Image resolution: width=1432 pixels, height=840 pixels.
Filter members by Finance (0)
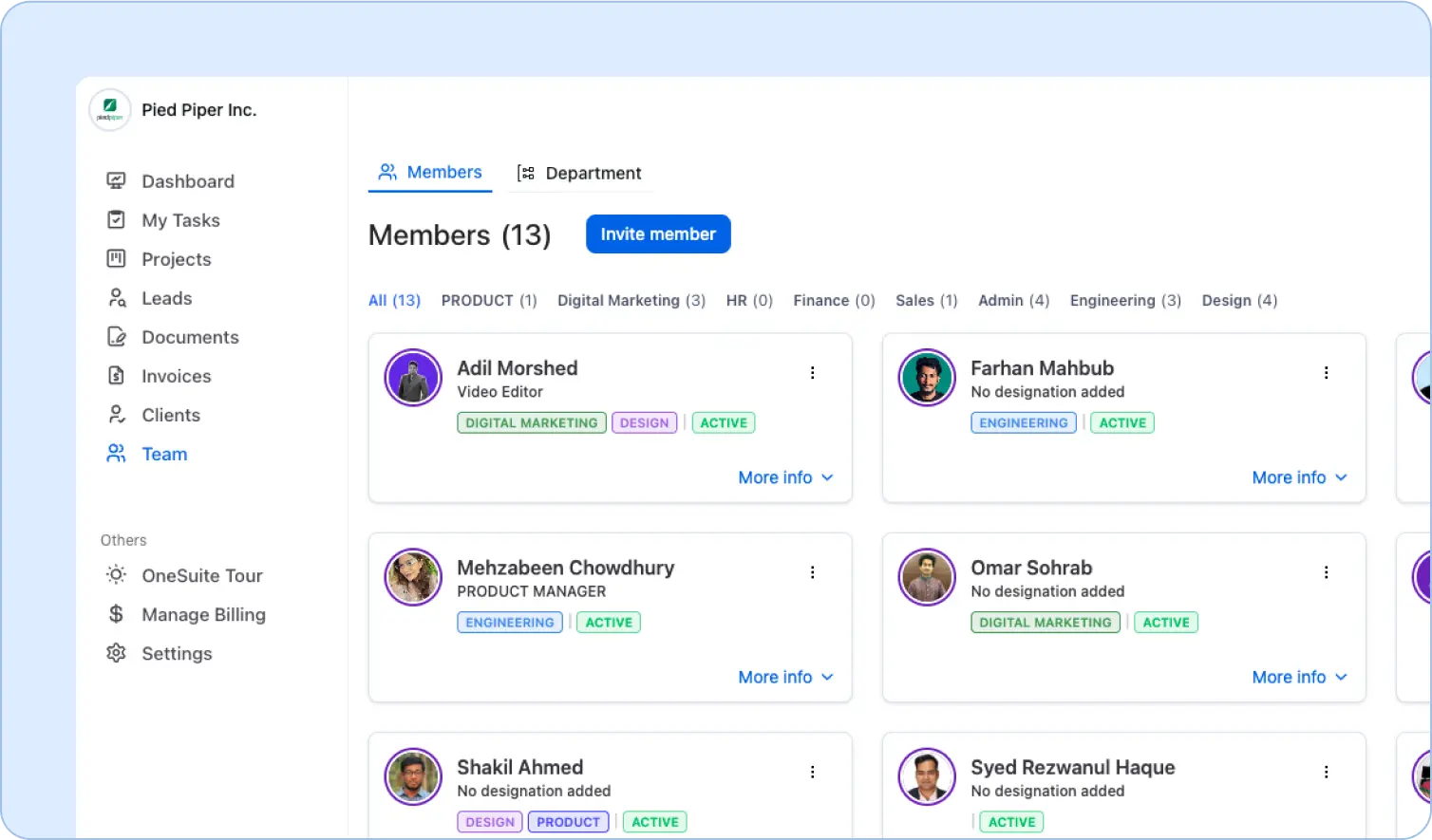coord(834,300)
